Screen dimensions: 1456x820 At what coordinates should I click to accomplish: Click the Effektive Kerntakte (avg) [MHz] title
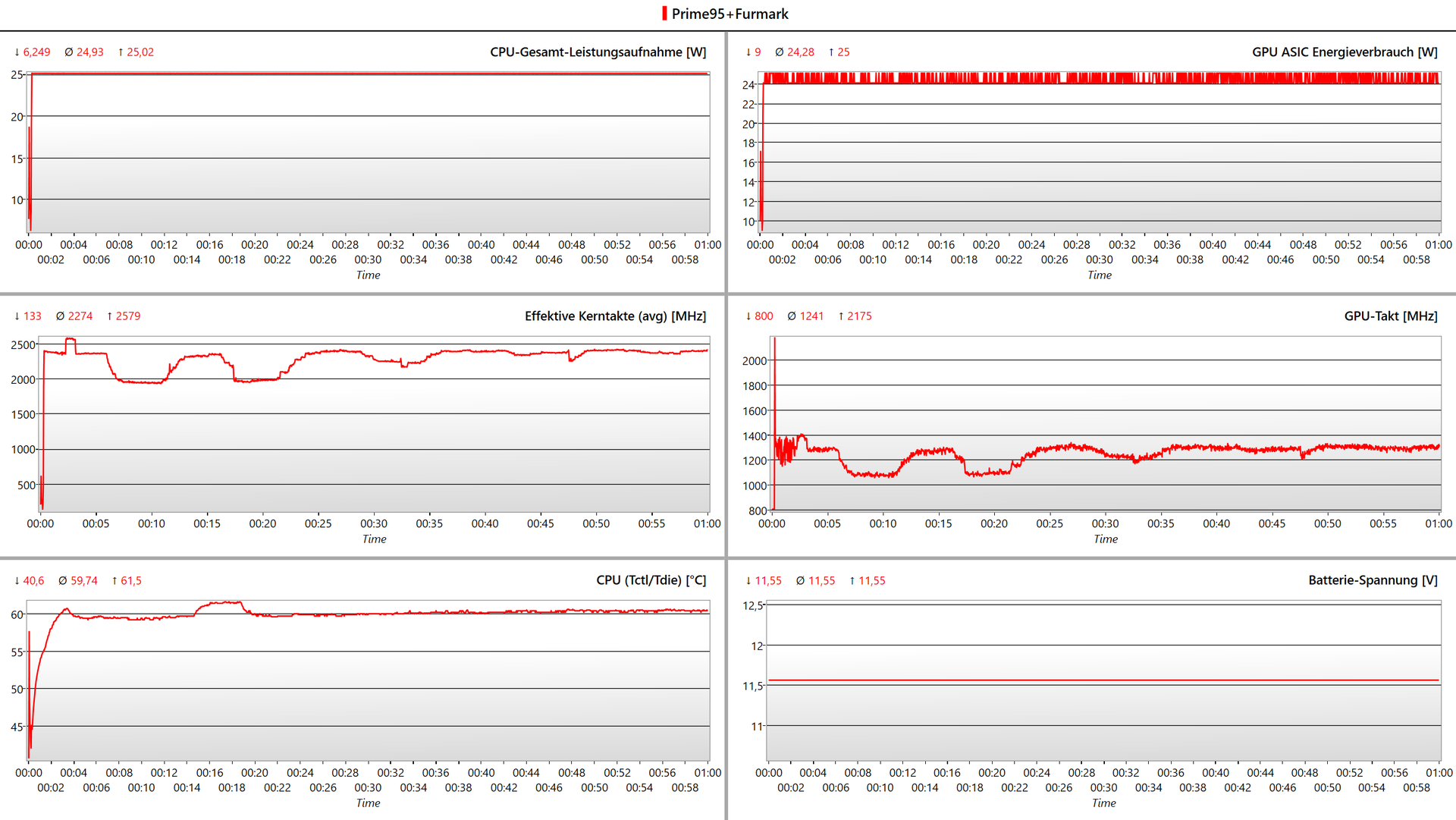(x=615, y=316)
